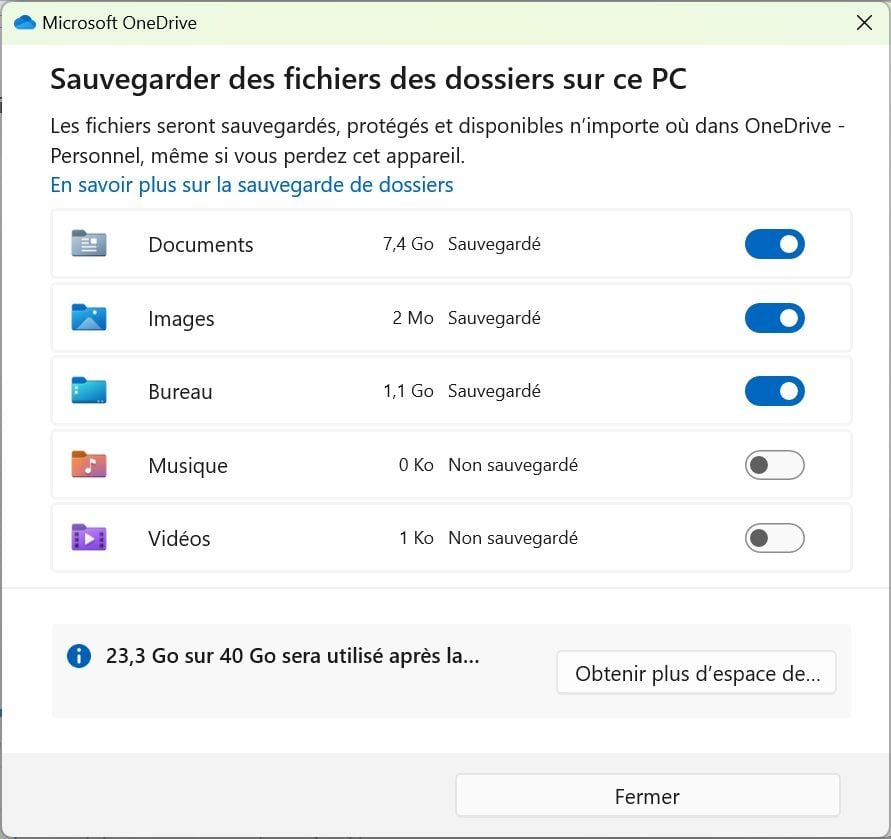Click the '7,4 Go' size value
The image size is (891, 839).
(408, 244)
